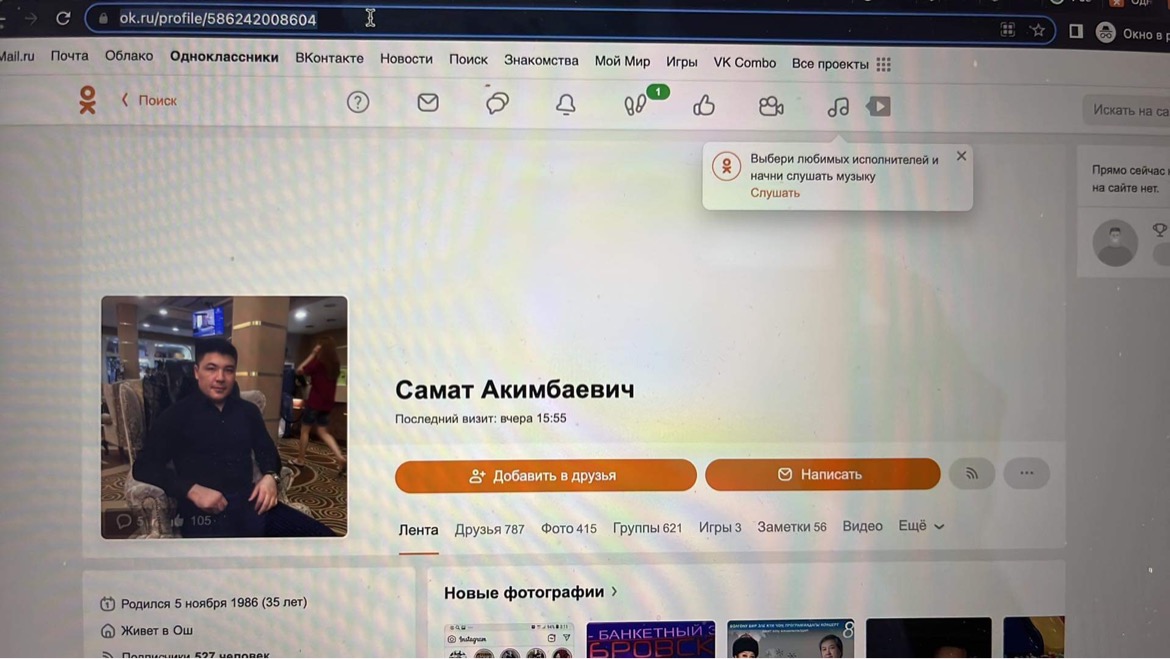
Task: Open the music note icon
Action: pos(838,107)
